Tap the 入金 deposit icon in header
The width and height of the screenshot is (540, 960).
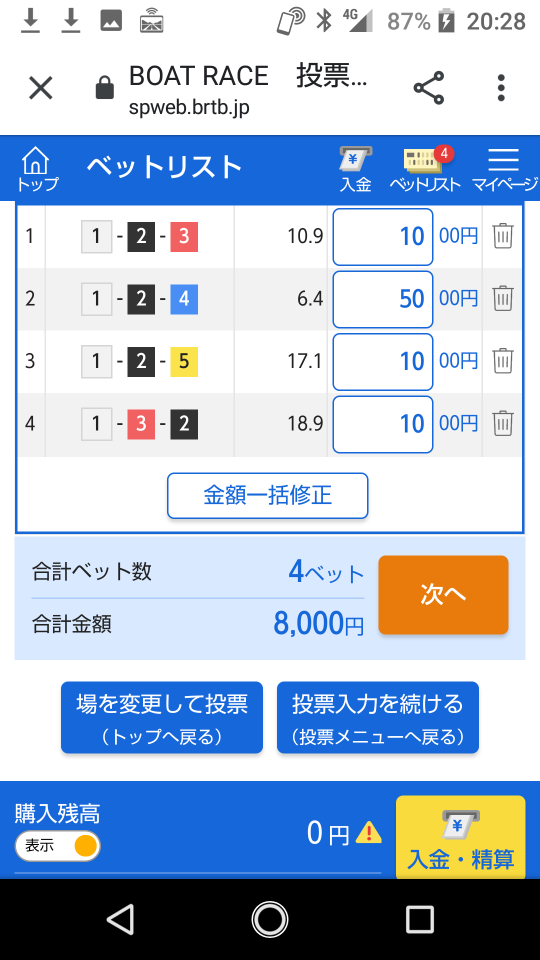356,170
